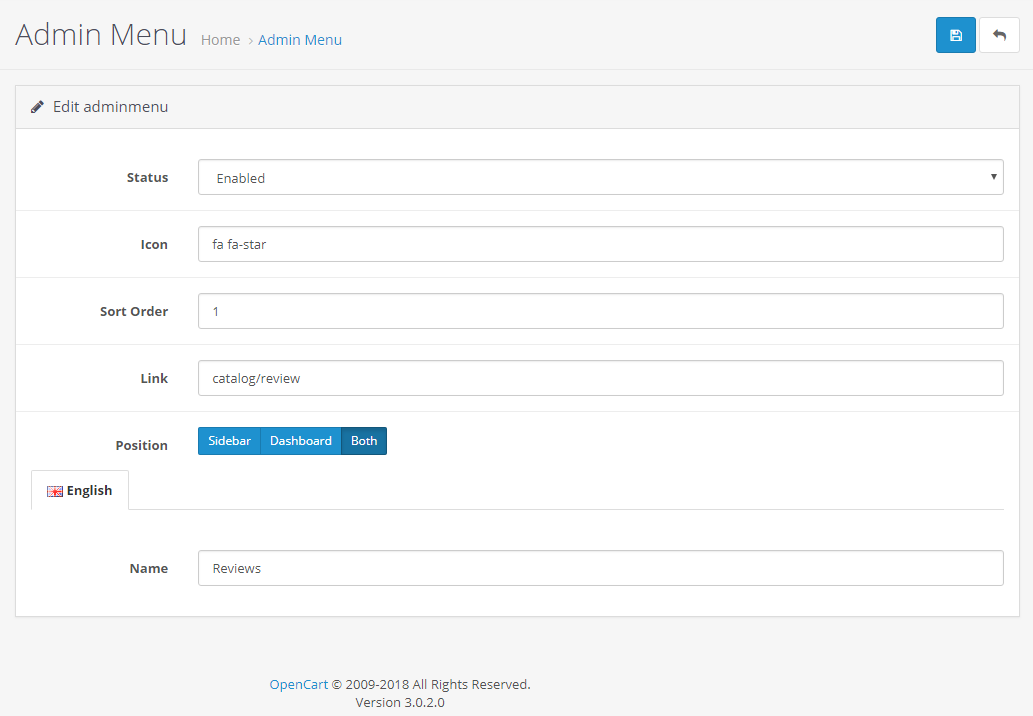Viewport: 1033px width, 716px height.
Task: Switch to the English language tab
Action: click(80, 490)
